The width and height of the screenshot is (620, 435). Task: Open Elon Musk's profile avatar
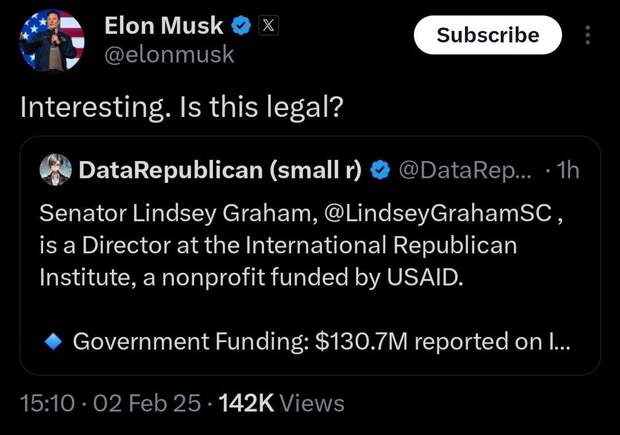[52, 40]
